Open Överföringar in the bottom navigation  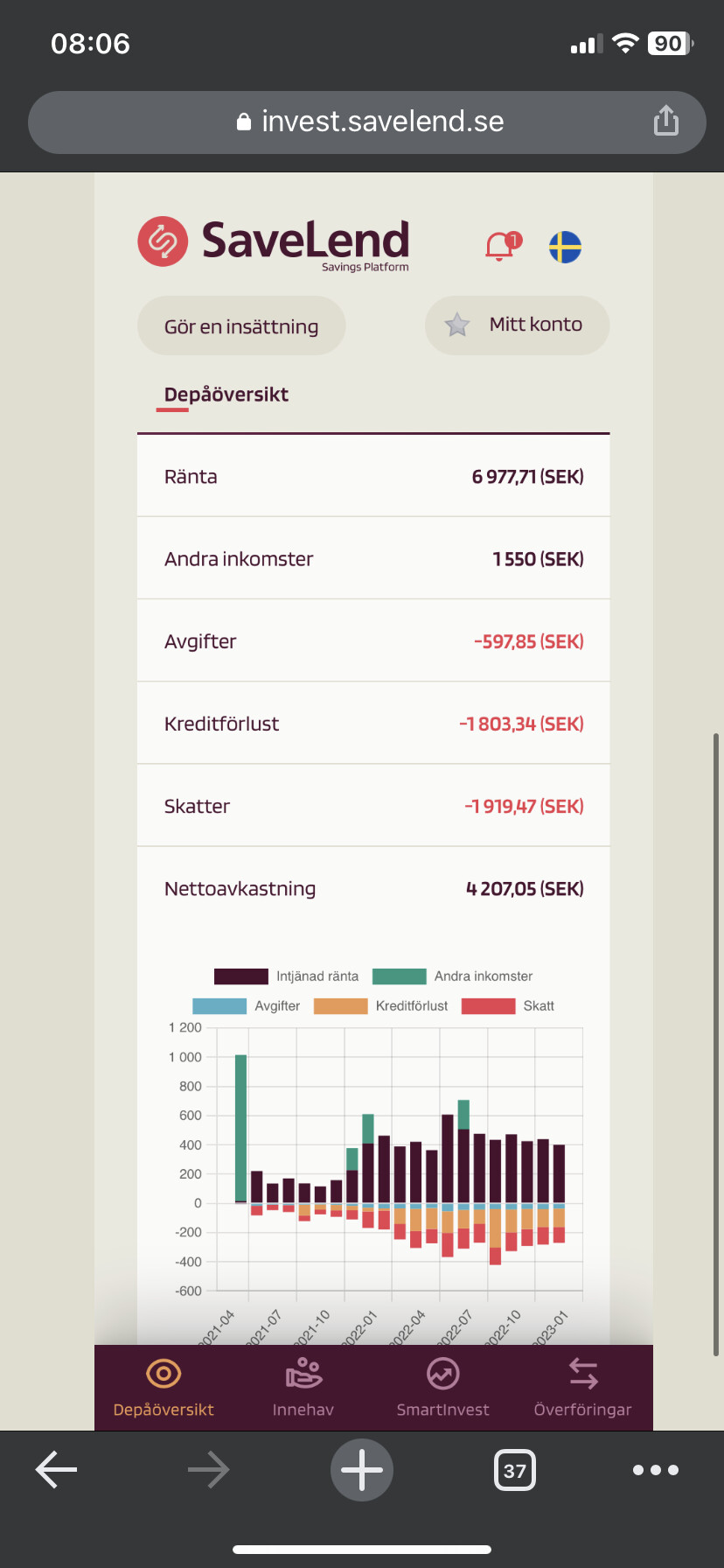(x=582, y=1387)
